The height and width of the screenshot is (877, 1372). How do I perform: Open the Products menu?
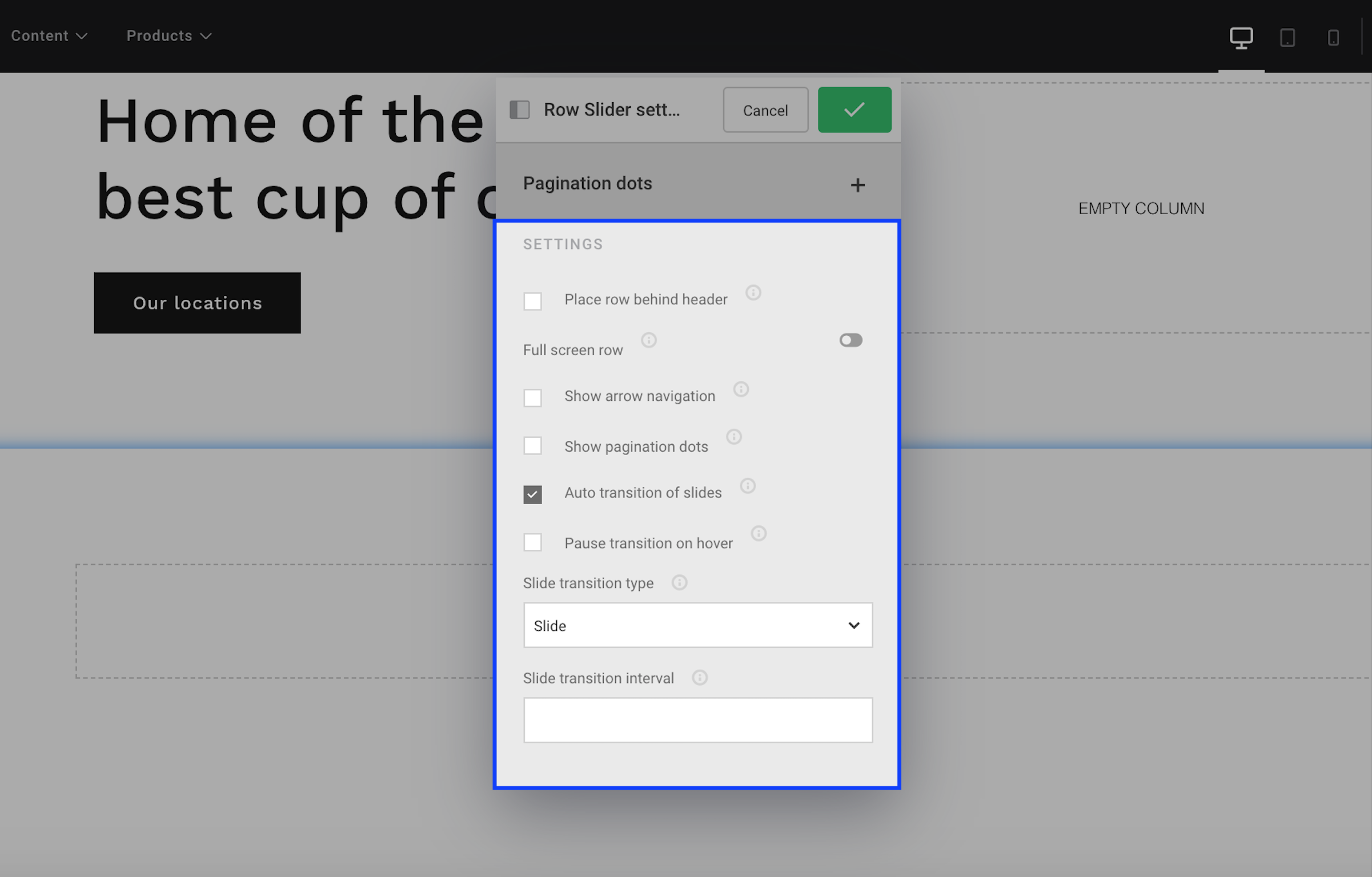point(169,36)
